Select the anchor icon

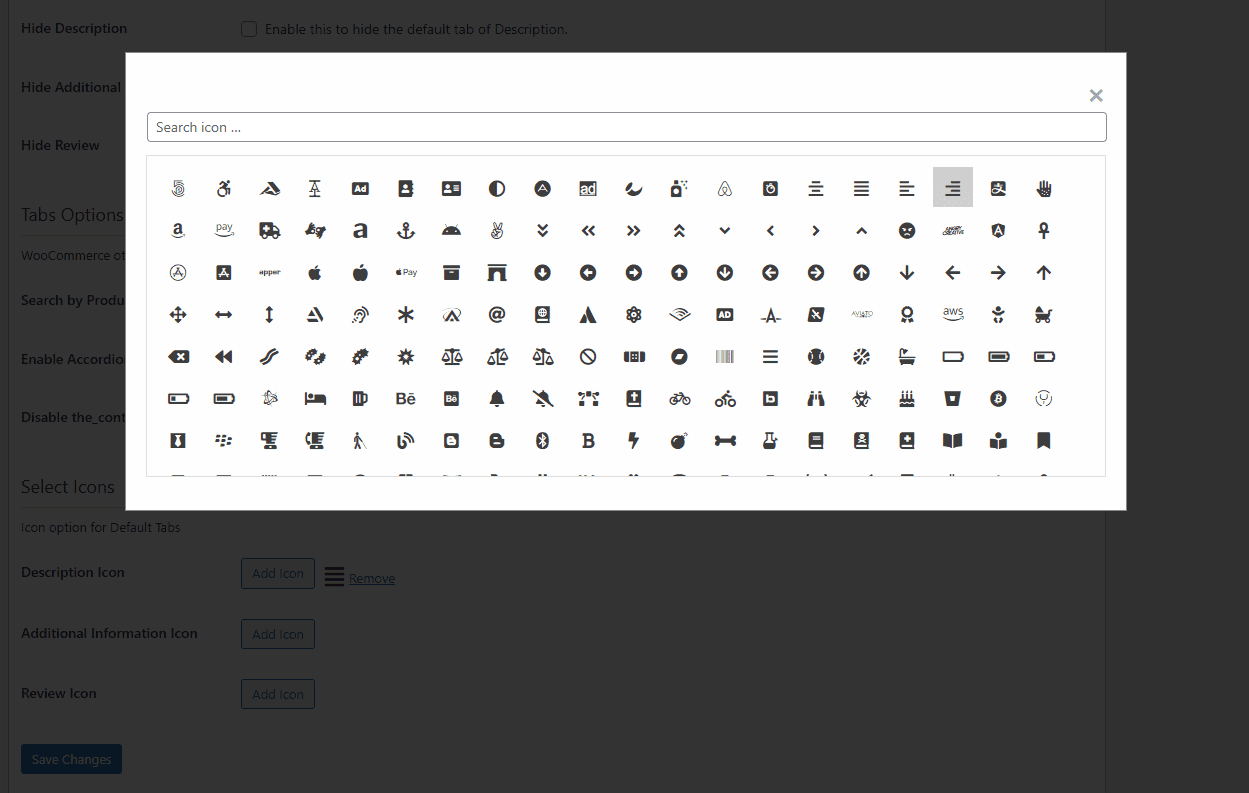click(x=405, y=231)
